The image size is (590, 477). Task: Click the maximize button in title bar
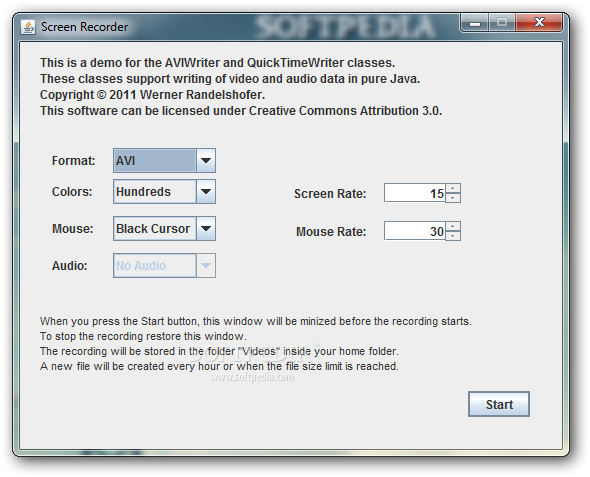tap(502, 23)
